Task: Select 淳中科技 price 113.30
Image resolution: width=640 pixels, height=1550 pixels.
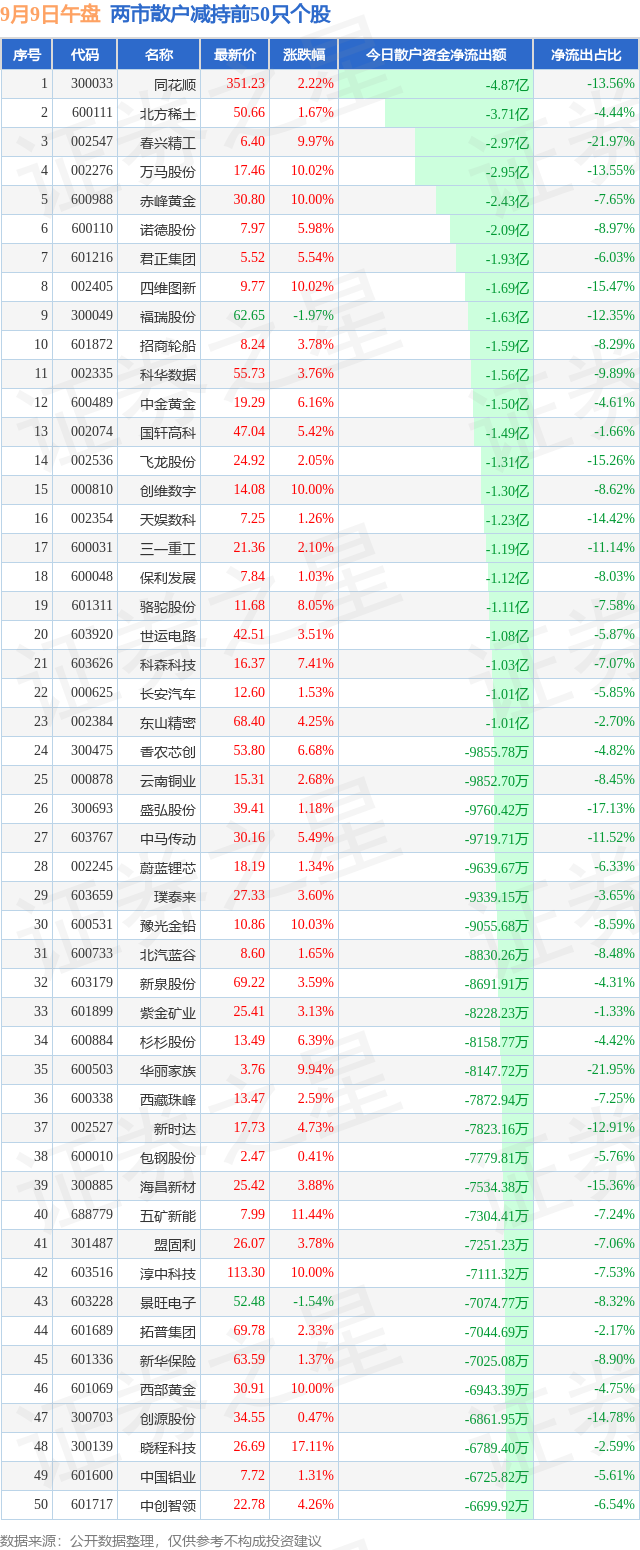Action: (246, 1271)
